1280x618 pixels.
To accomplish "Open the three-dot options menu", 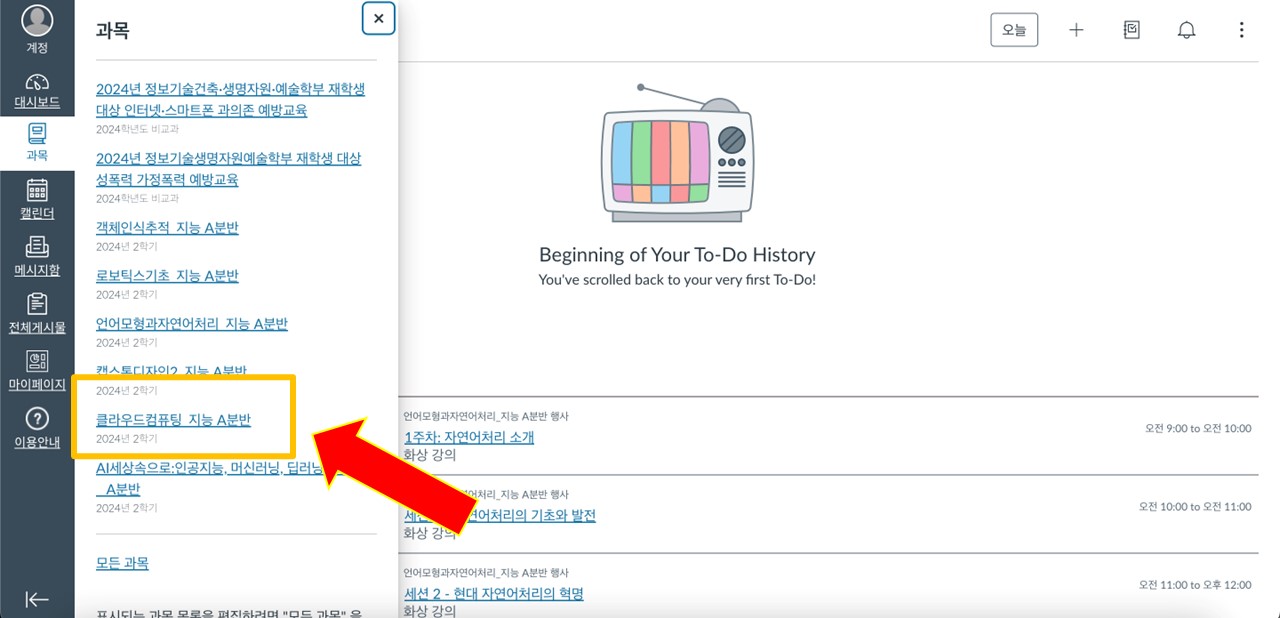I will (1241, 30).
